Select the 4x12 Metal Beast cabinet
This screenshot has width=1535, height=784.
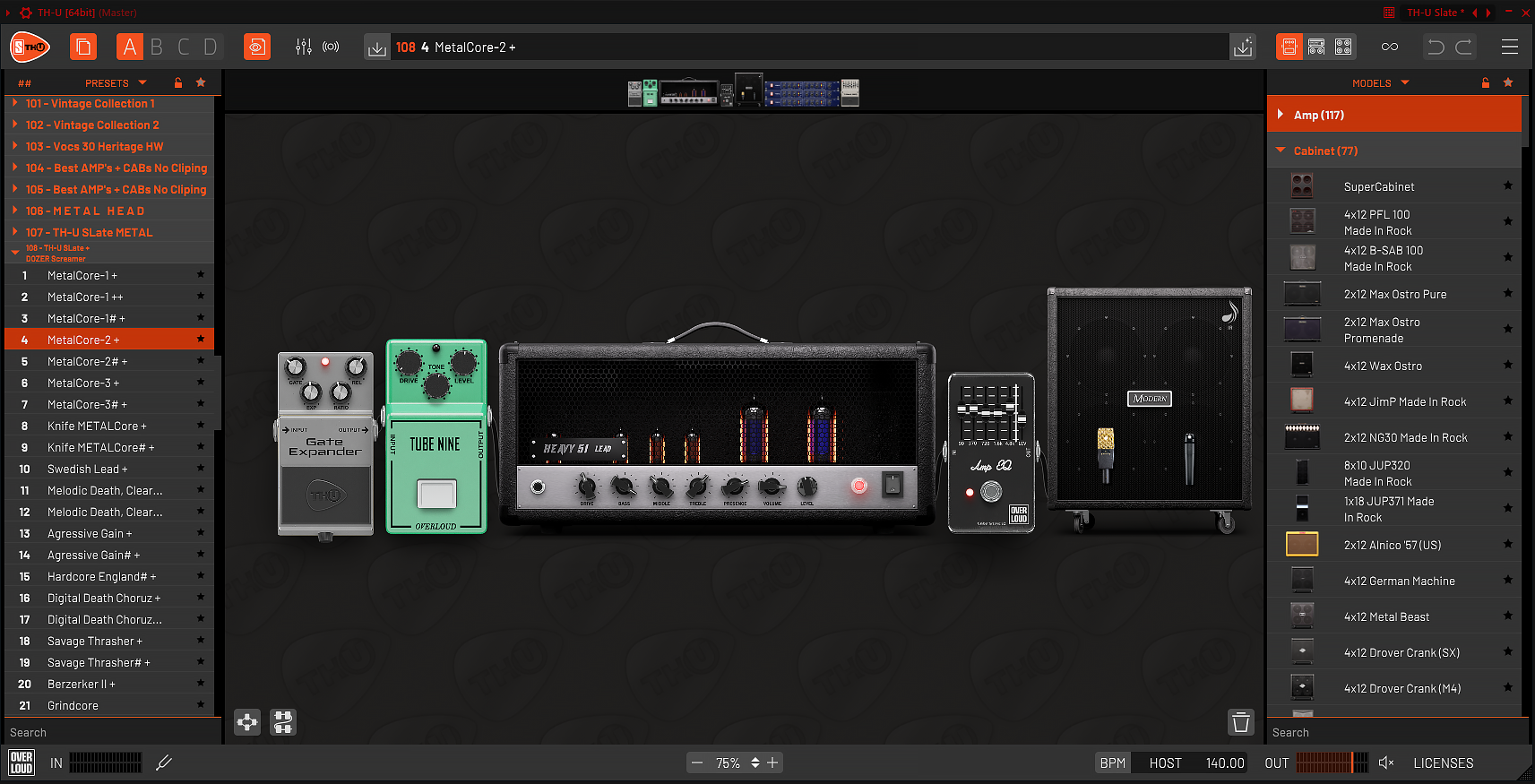click(1395, 616)
